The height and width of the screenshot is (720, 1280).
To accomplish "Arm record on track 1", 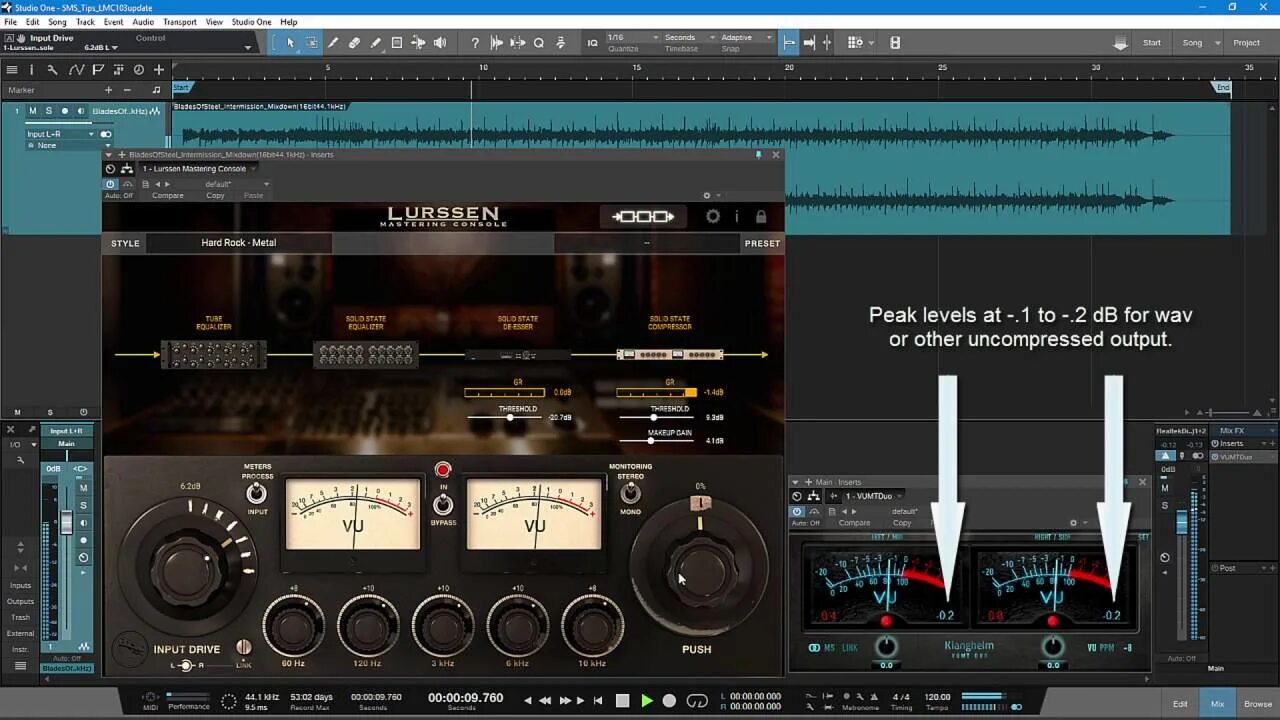I will (65, 111).
